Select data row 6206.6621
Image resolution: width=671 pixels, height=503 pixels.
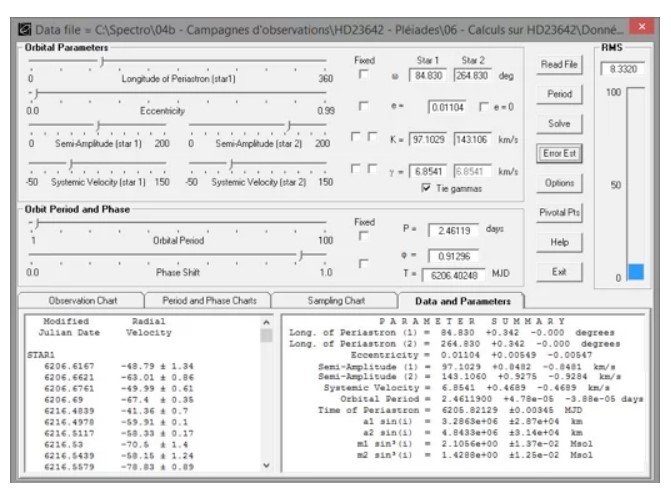pos(119,377)
